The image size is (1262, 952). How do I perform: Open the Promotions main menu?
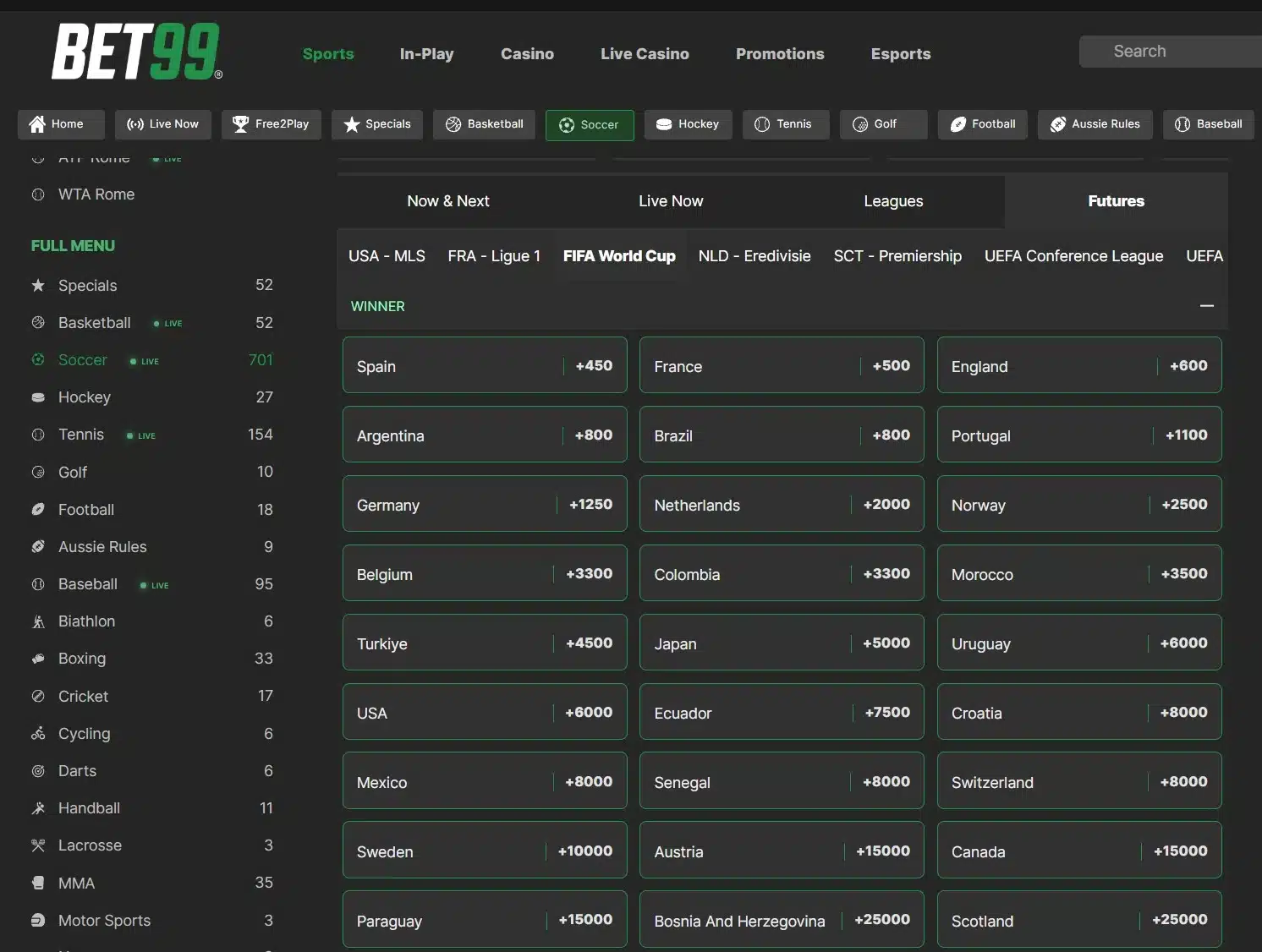click(x=780, y=53)
